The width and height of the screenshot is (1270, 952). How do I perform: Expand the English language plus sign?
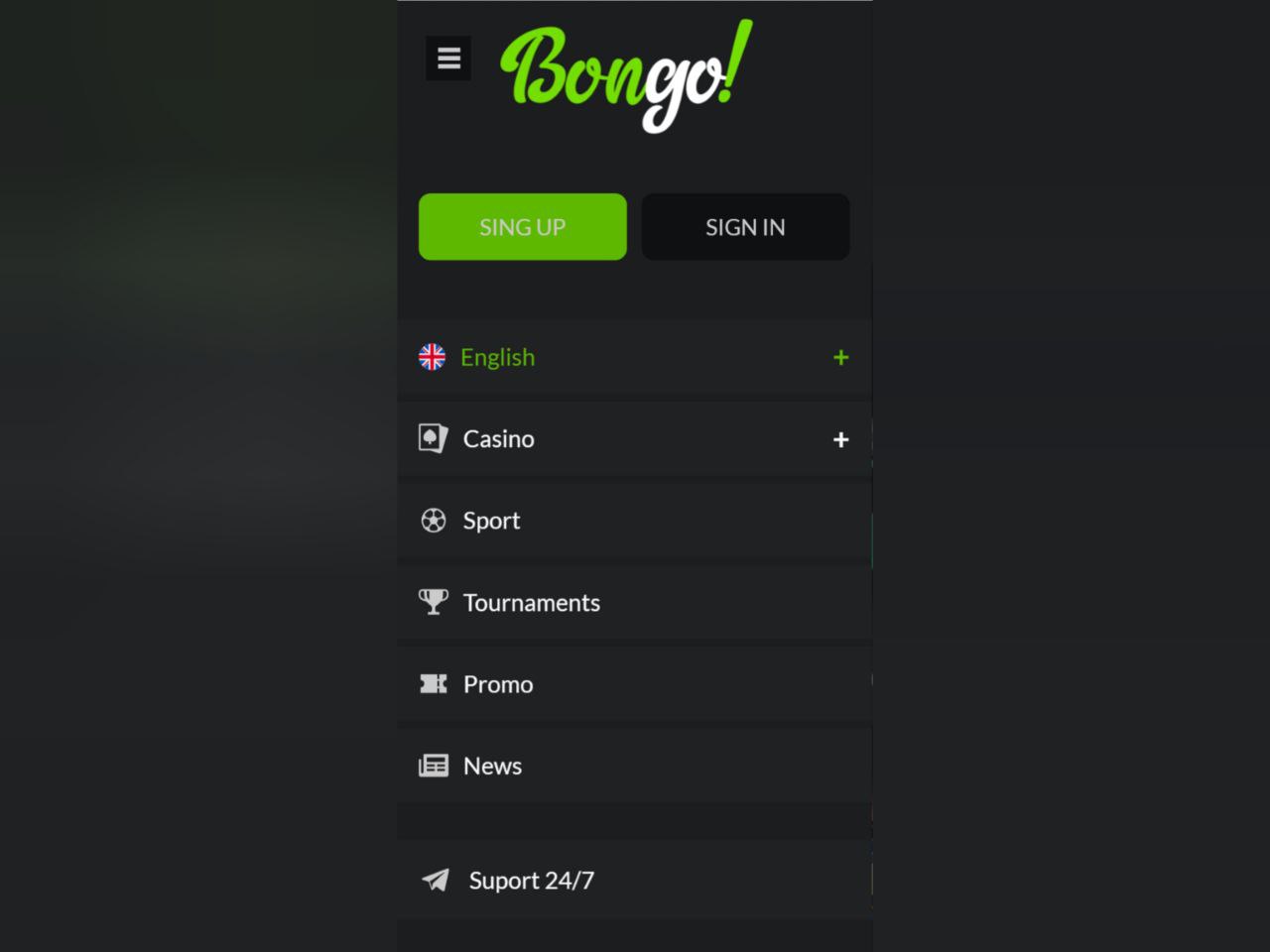click(841, 357)
